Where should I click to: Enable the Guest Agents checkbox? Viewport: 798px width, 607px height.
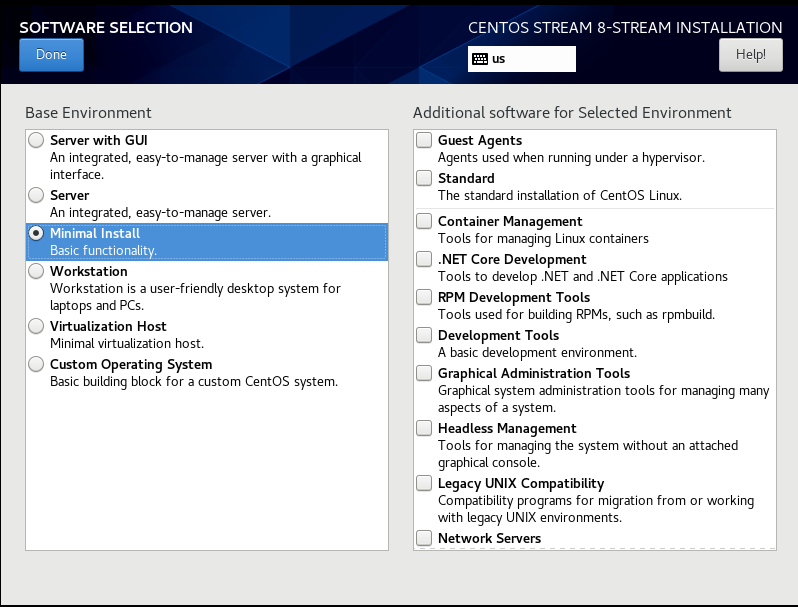pos(424,140)
